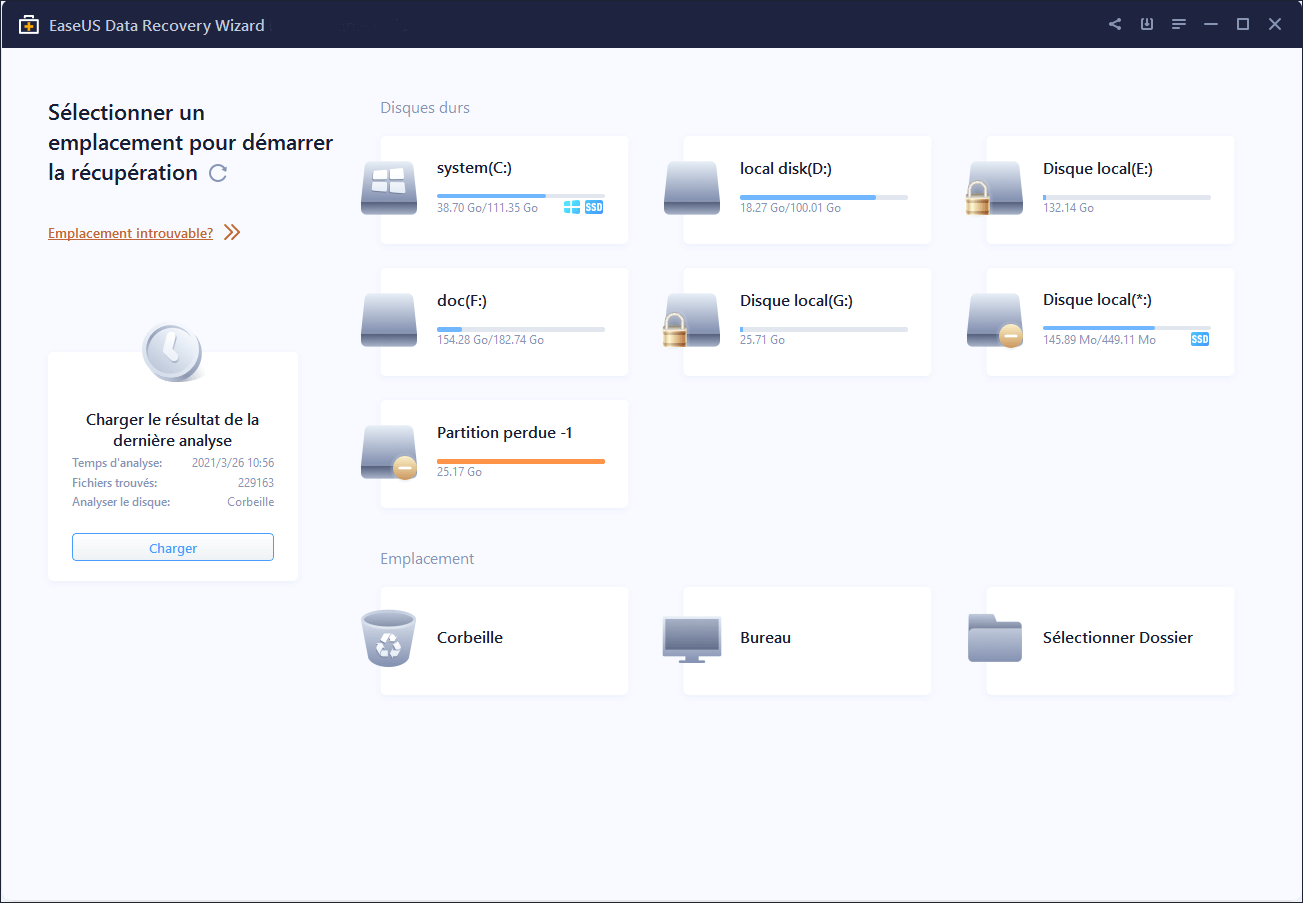The height and width of the screenshot is (903, 1303).
Task: Select the Disque local(*:) label
Action: coord(1096,300)
